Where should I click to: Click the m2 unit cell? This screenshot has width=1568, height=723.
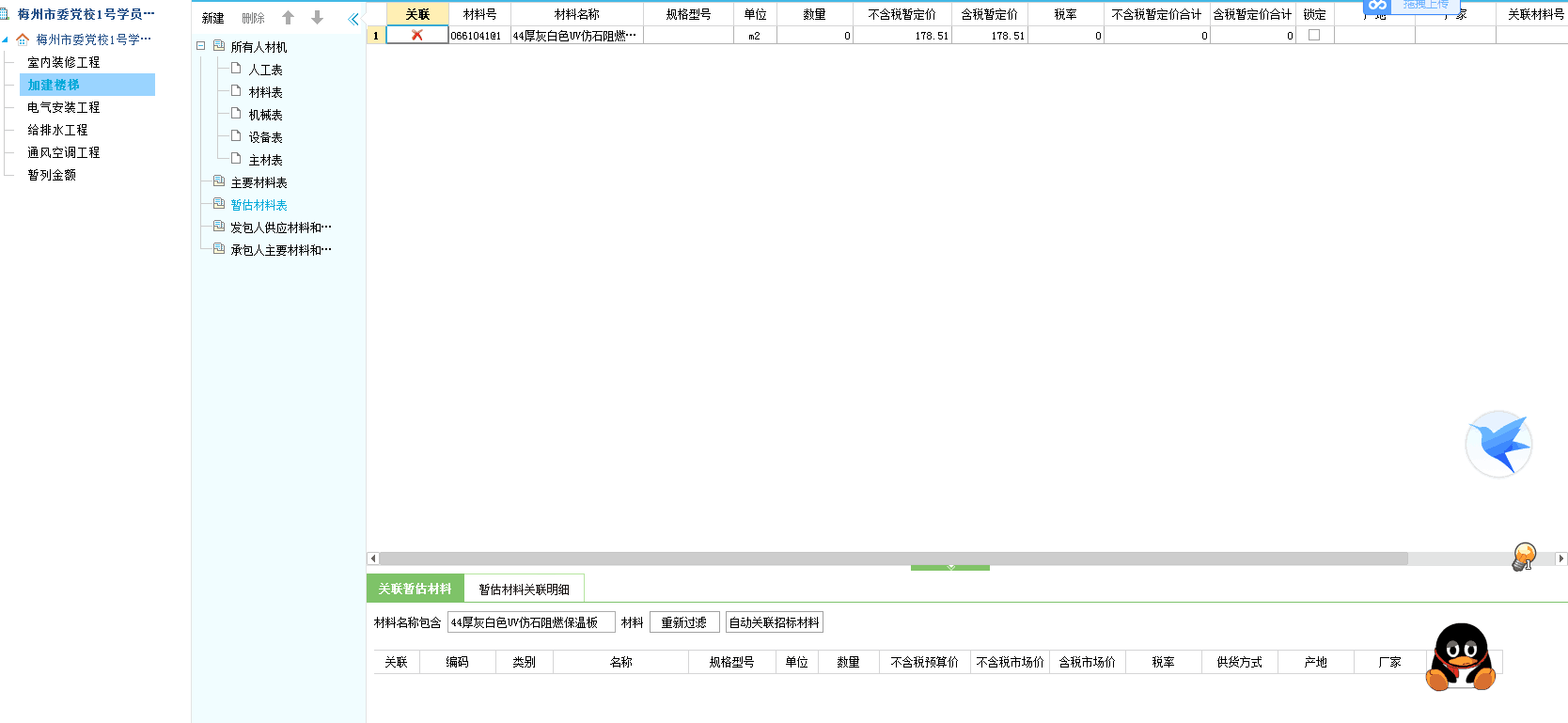(755, 36)
